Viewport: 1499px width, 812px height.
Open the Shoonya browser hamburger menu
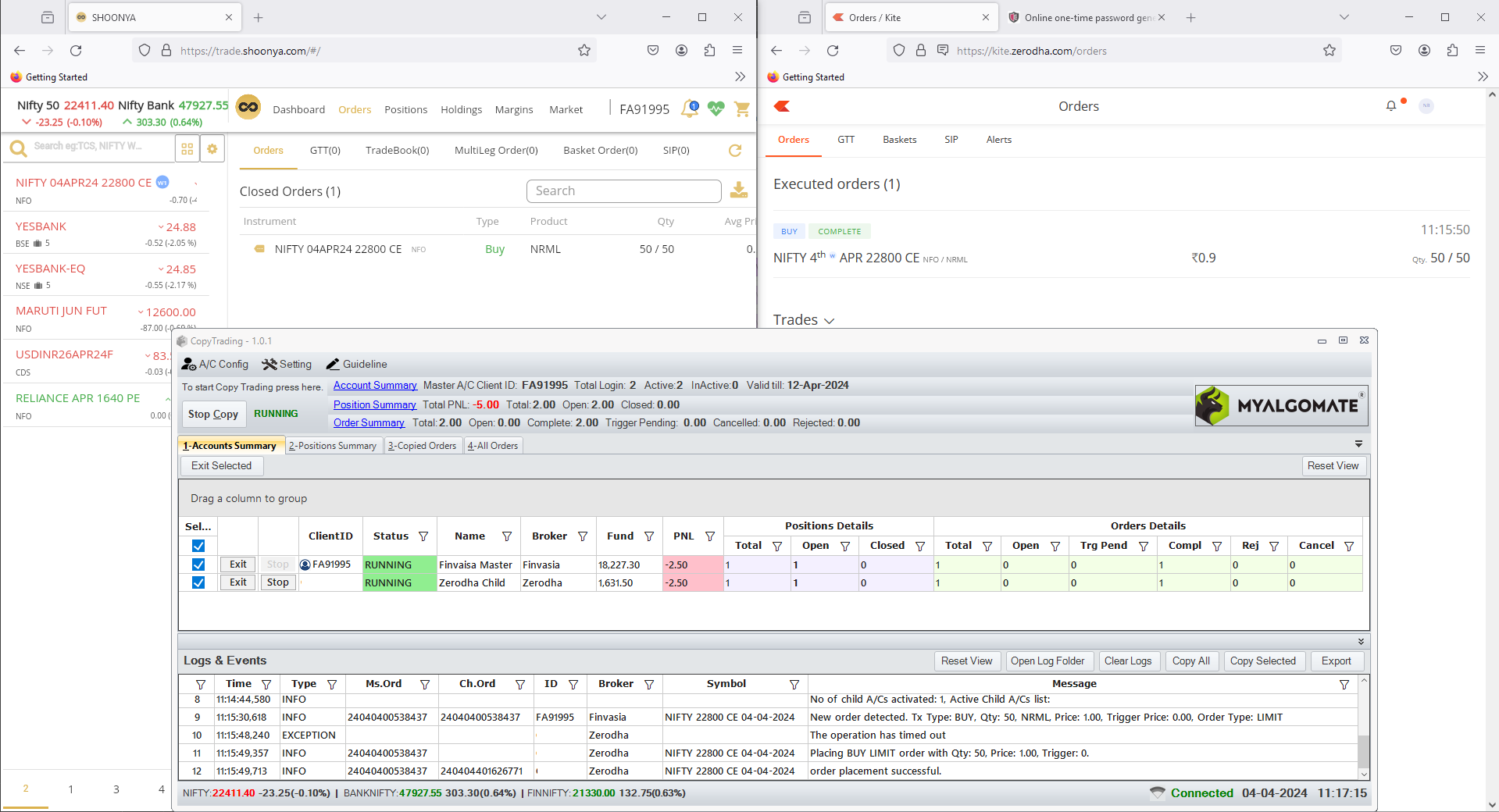pos(737,51)
